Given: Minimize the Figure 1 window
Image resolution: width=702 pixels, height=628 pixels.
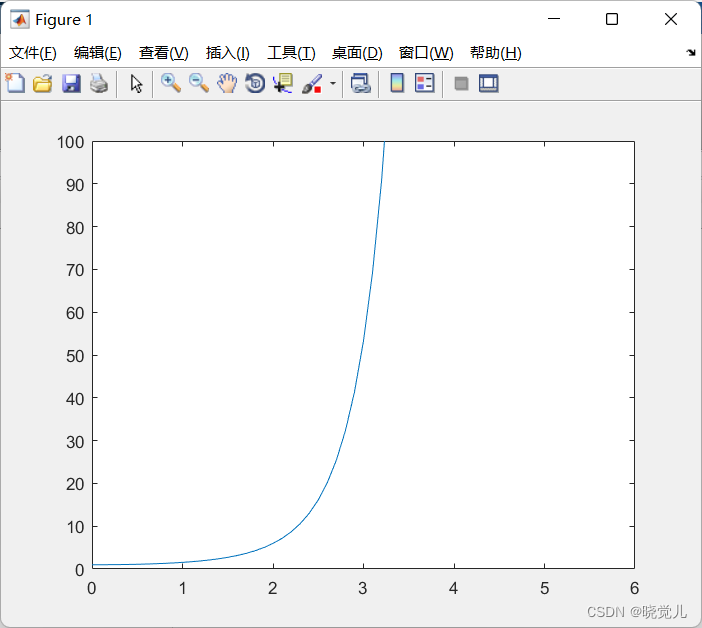Looking at the screenshot, I should [x=554, y=19].
